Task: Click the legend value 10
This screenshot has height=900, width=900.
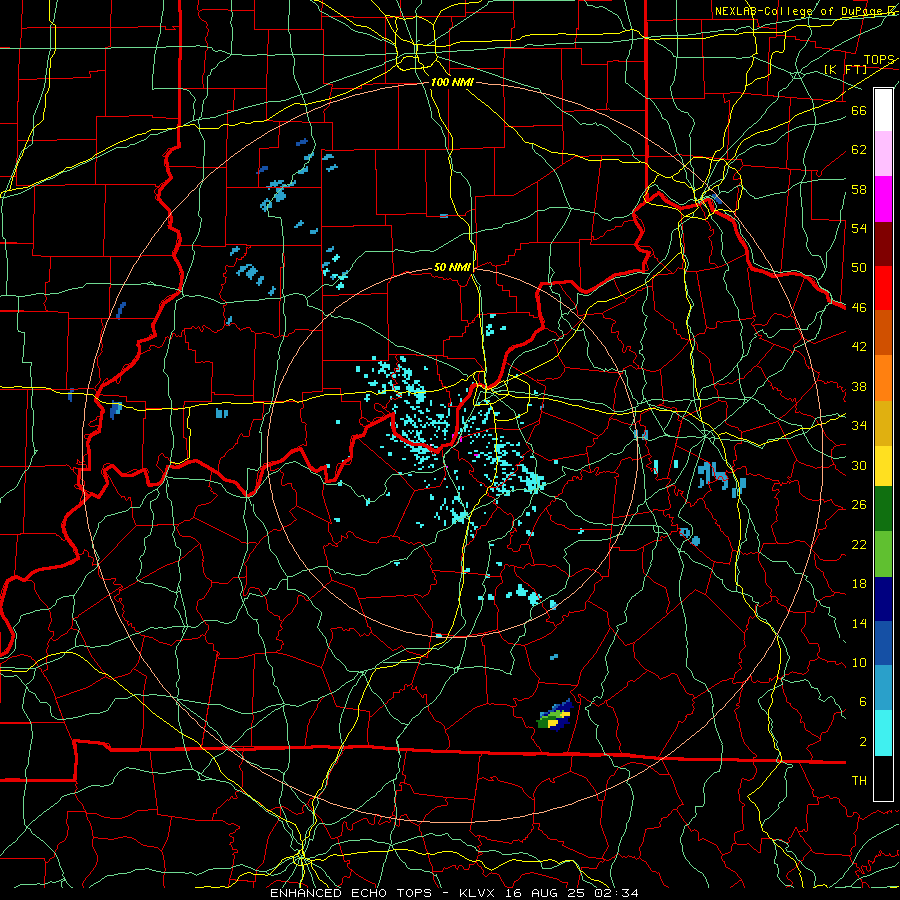Action: click(x=859, y=662)
